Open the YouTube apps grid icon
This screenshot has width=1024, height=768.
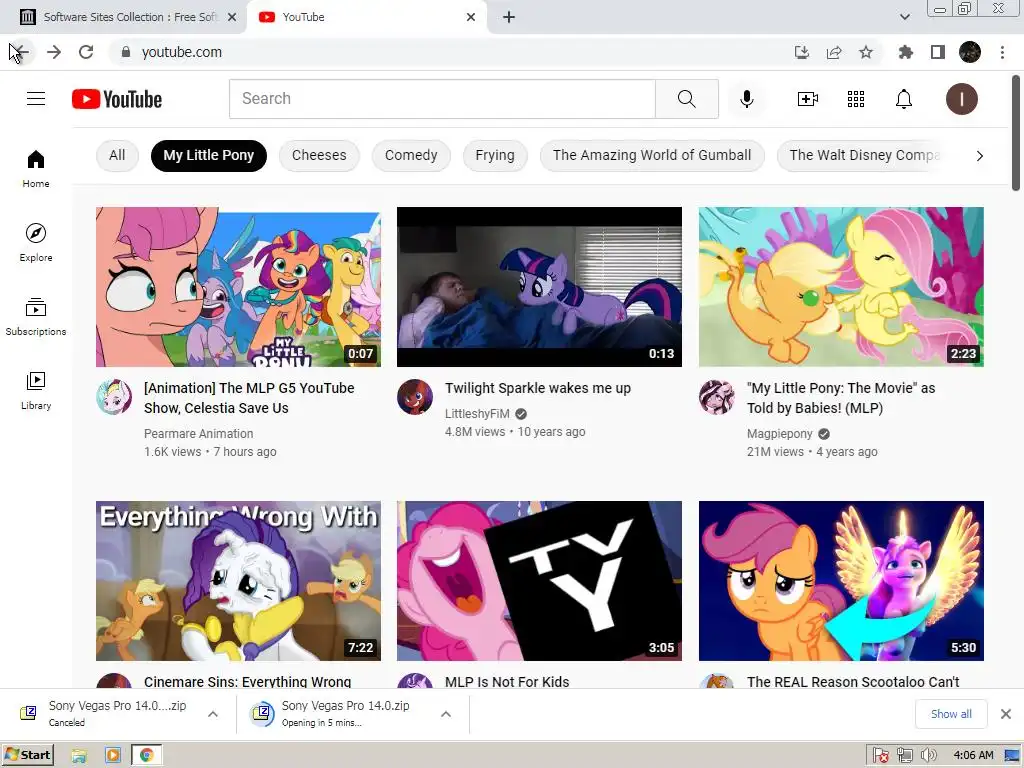pyautogui.click(x=856, y=99)
